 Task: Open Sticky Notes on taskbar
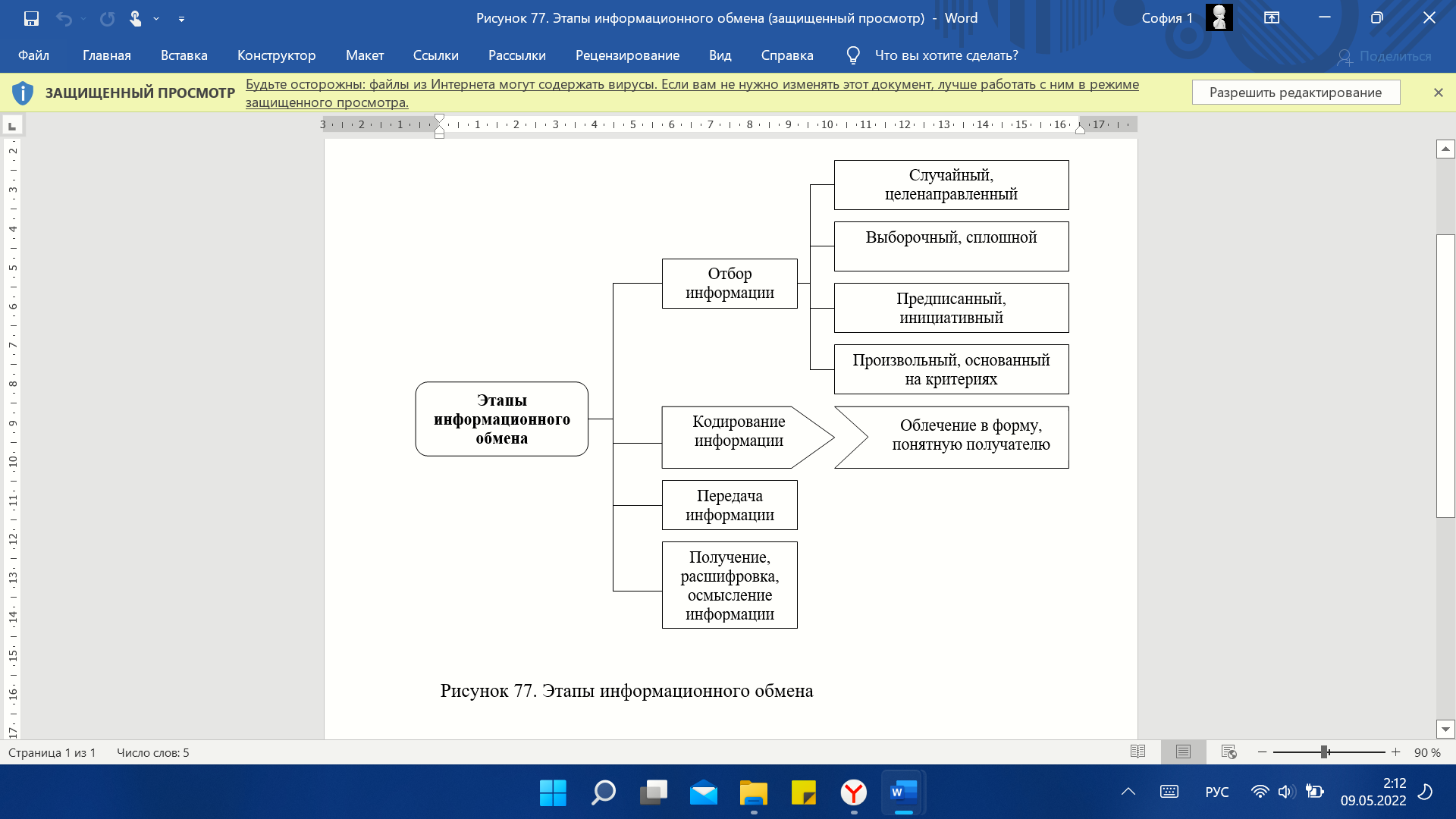(803, 792)
